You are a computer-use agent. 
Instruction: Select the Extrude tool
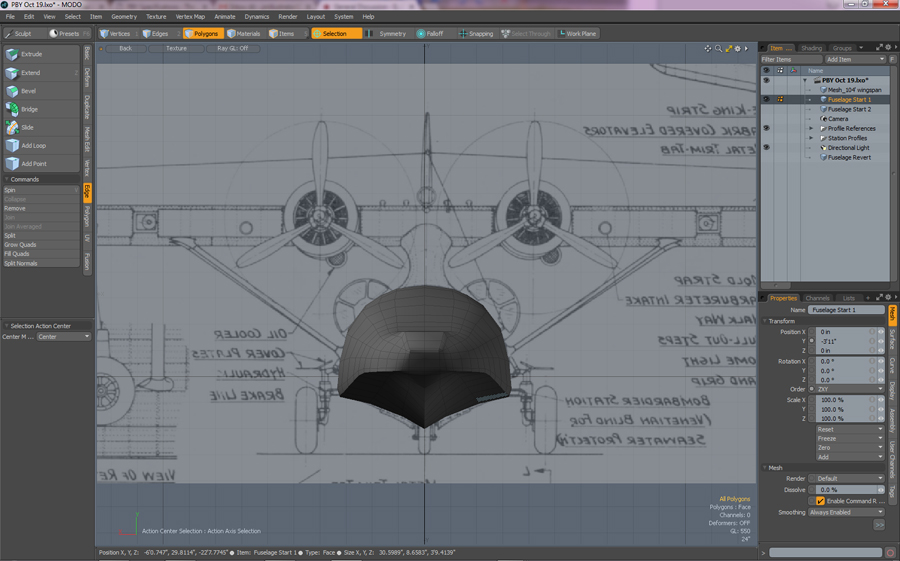coord(41,54)
